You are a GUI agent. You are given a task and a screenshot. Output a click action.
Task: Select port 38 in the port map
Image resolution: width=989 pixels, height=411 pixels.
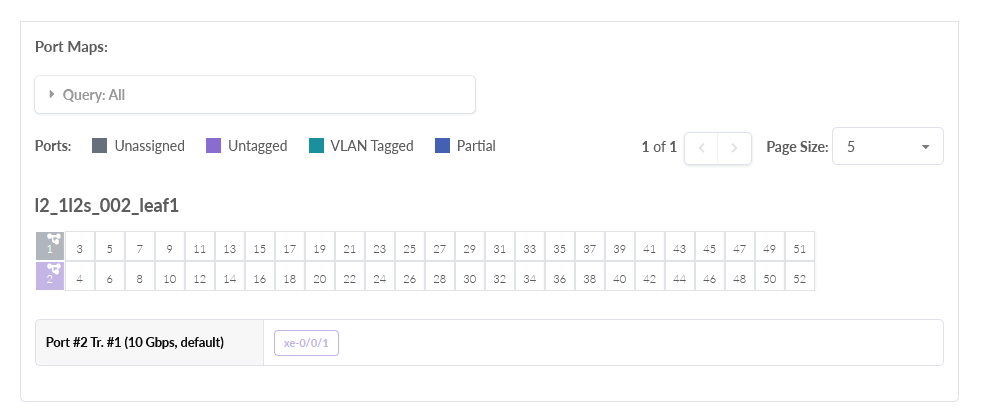coord(590,277)
